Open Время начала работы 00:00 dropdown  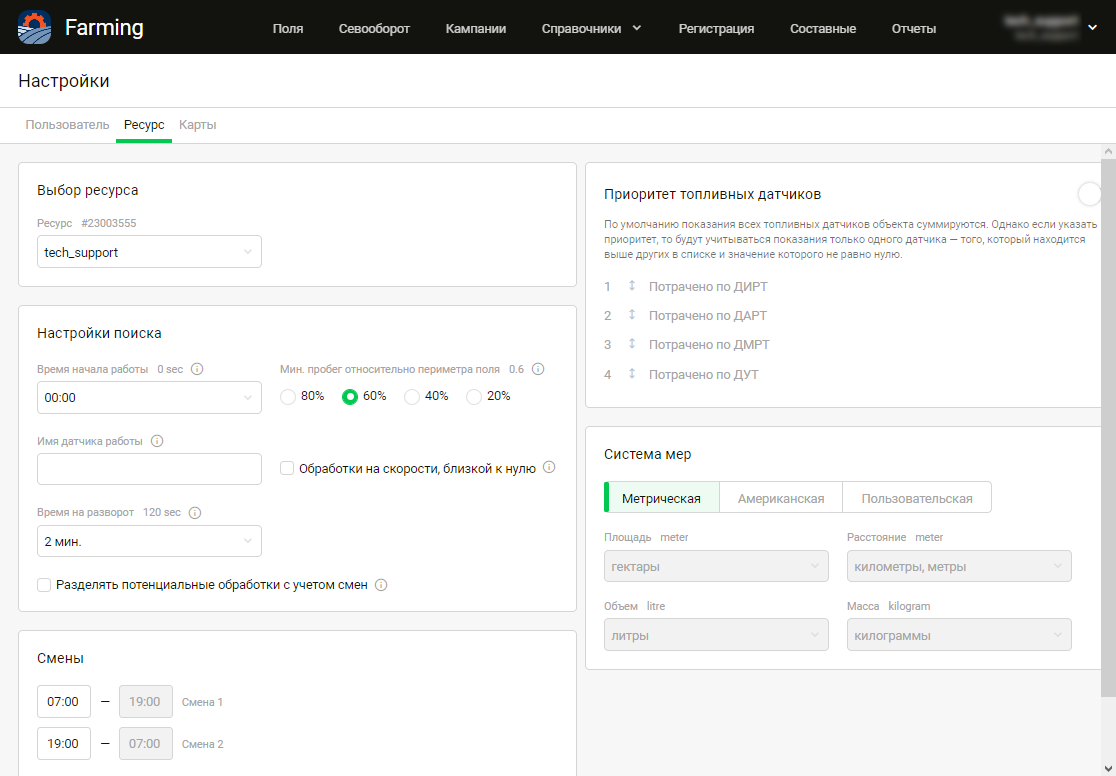pos(149,397)
